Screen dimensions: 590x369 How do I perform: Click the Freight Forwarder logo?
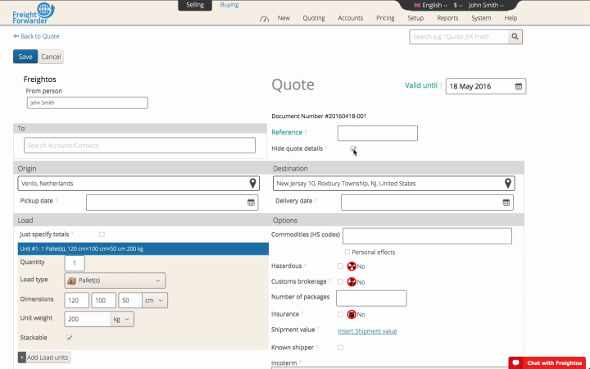[x=33, y=13]
